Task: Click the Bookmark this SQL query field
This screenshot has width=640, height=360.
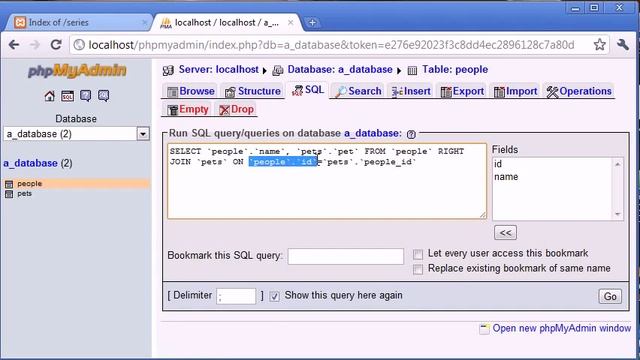Action: tap(346, 256)
